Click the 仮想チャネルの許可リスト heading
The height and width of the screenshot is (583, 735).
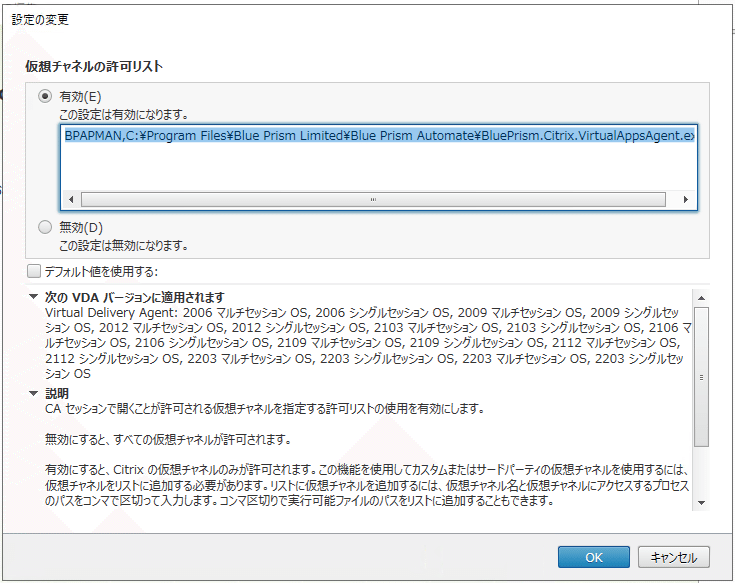click(94, 66)
